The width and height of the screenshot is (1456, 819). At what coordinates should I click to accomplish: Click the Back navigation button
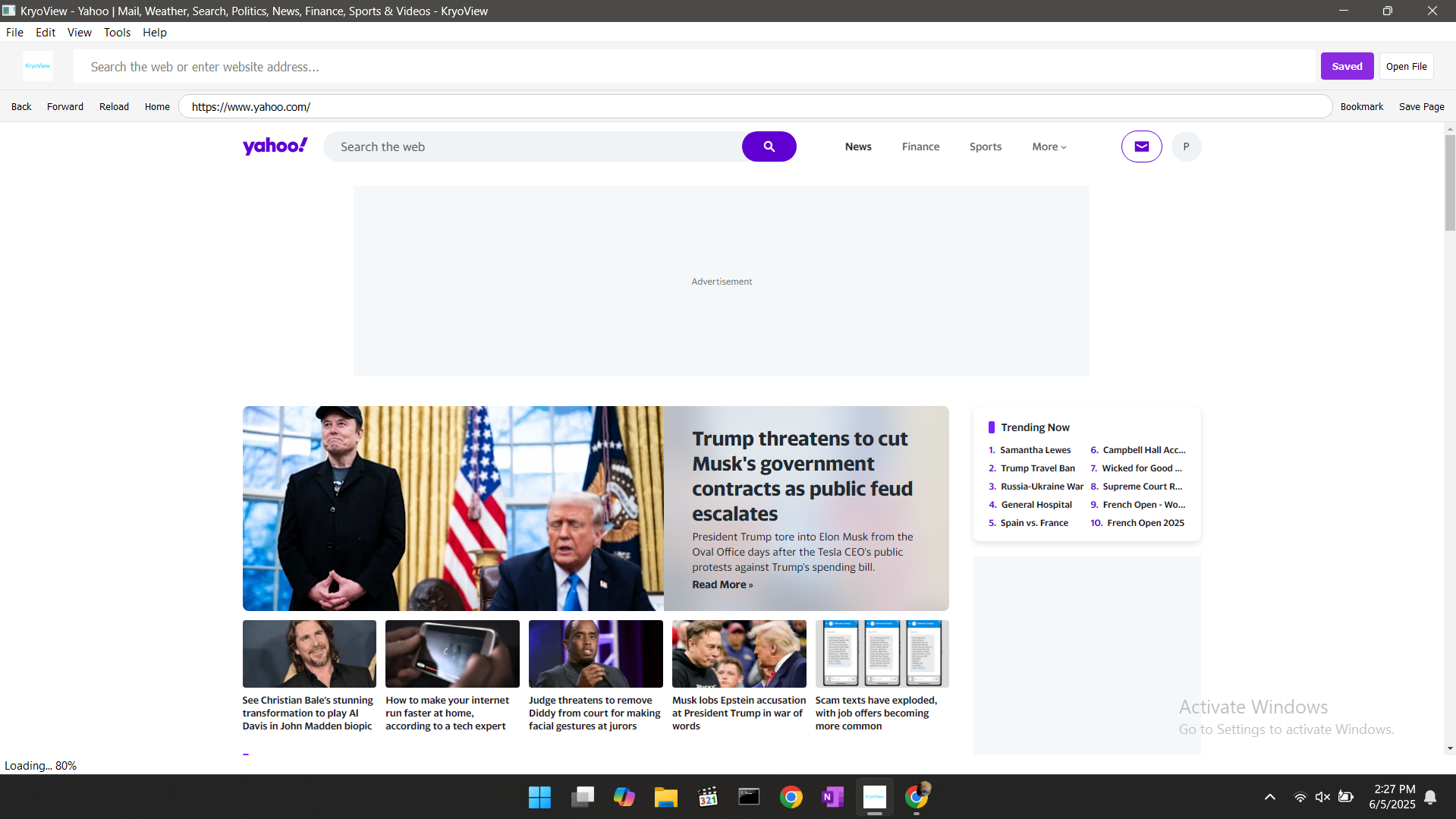coord(21,106)
